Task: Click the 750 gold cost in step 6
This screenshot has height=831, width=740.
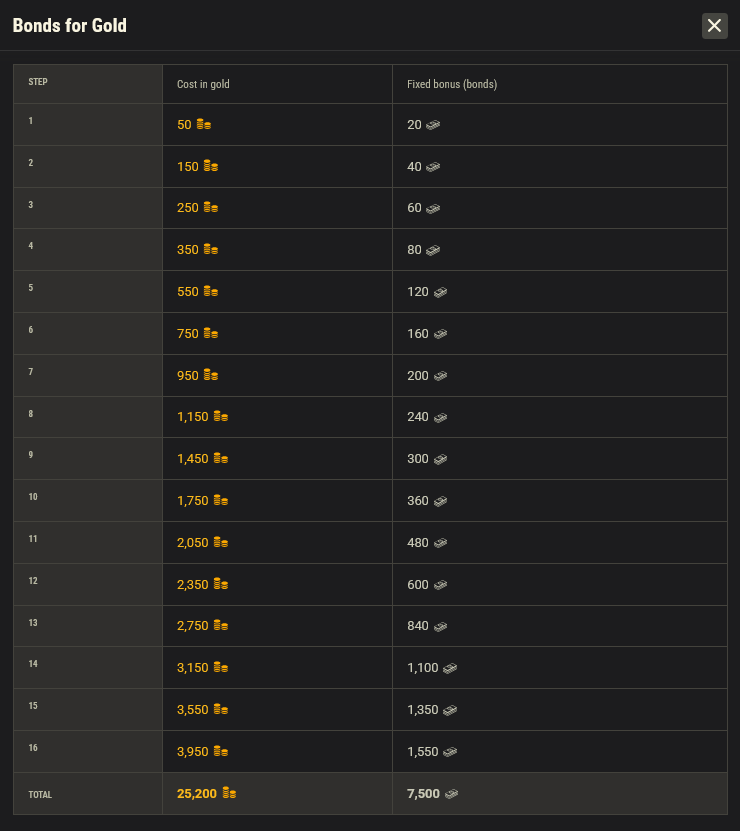Action: coord(188,334)
